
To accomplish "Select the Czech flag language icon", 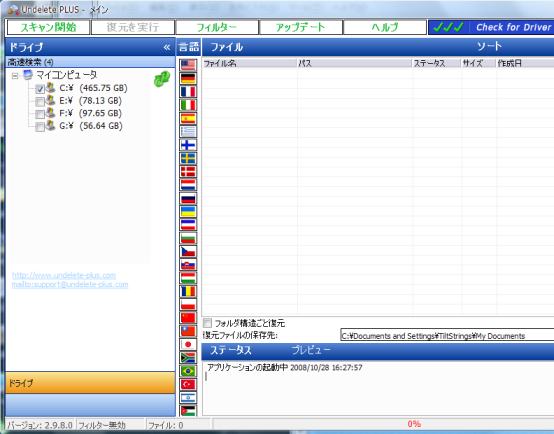I will coord(188,252).
